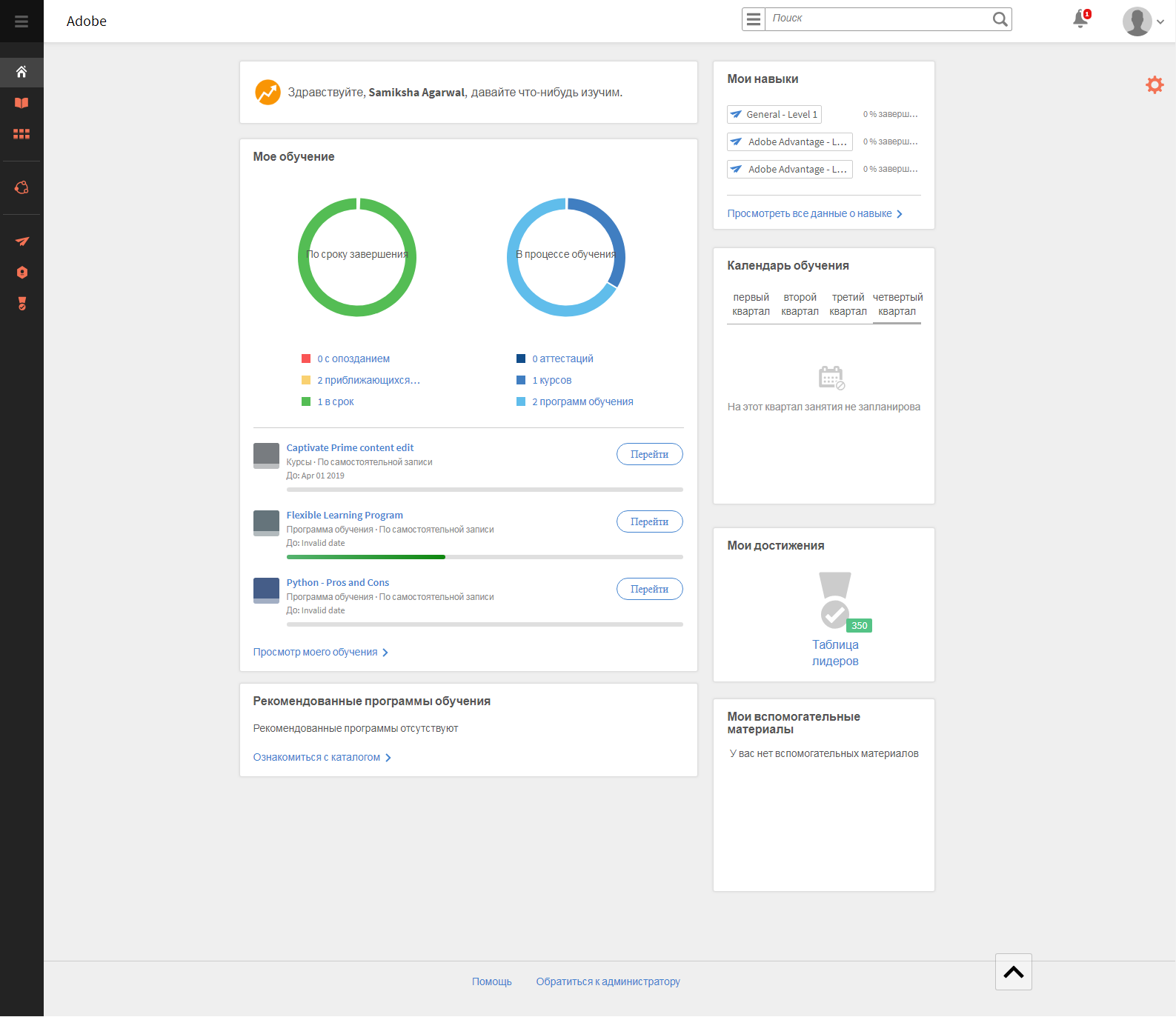Click the Python - Pros and Cons thumbnail

tap(266, 590)
